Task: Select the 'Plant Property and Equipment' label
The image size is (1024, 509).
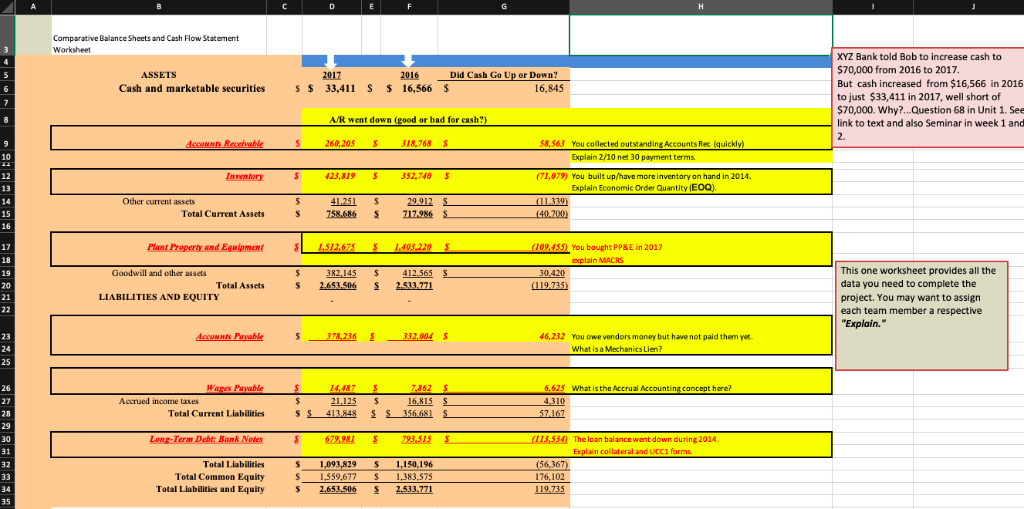Action: pos(206,247)
